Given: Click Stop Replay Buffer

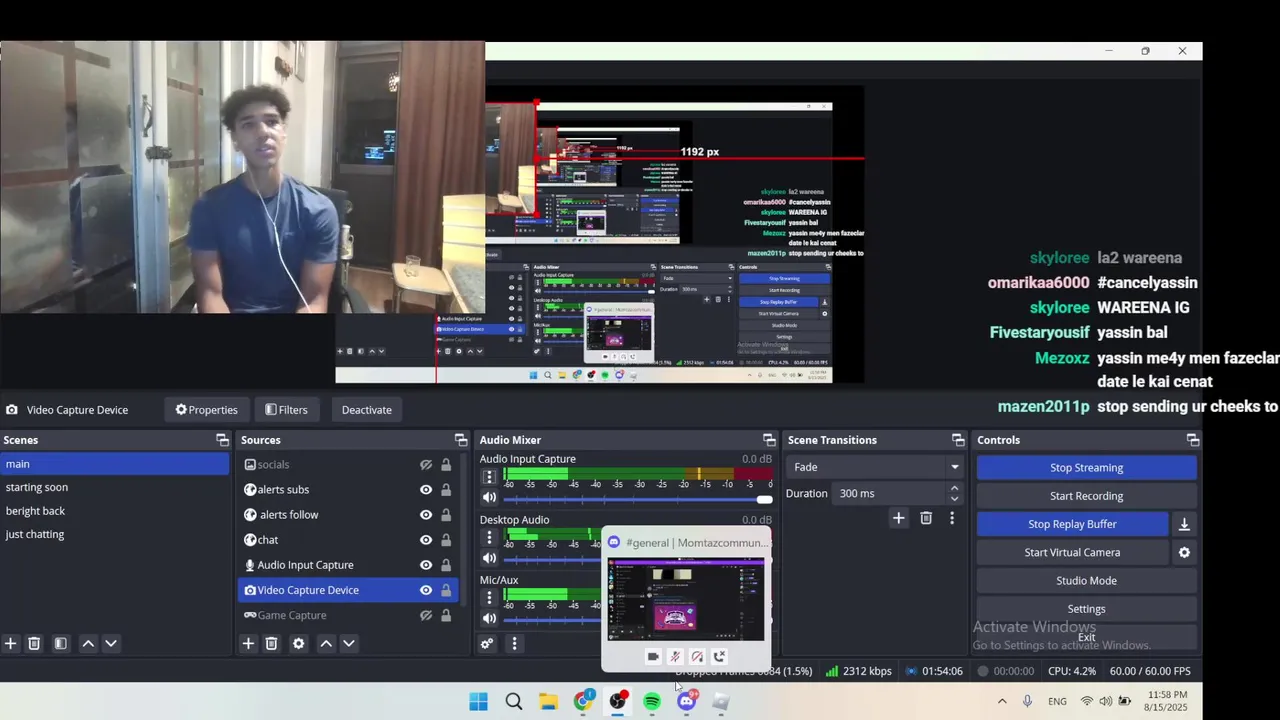Looking at the screenshot, I should [1072, 524].
